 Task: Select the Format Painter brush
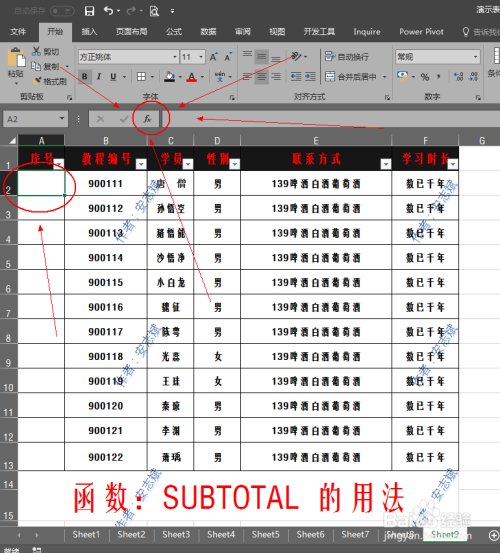pos(37,81)
